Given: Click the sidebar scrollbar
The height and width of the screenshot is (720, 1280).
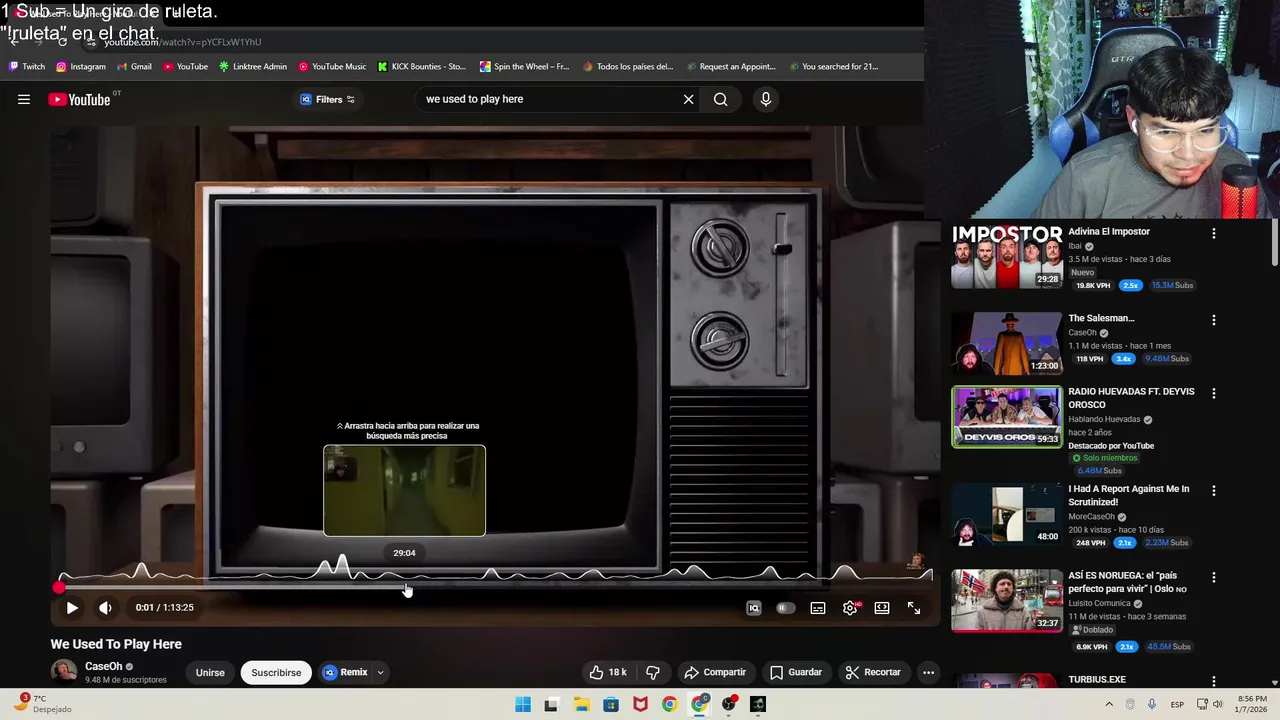Looking at the screenshot, I should coord(1275,244).
